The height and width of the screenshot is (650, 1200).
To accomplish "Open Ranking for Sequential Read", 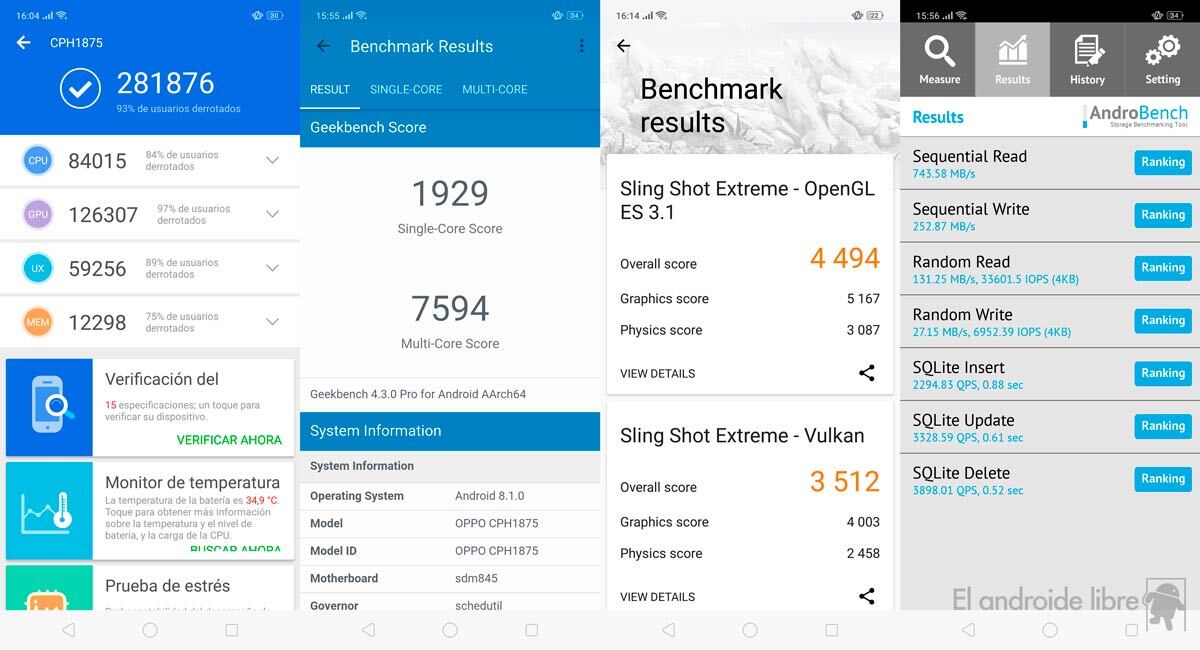I will 1163,162.
